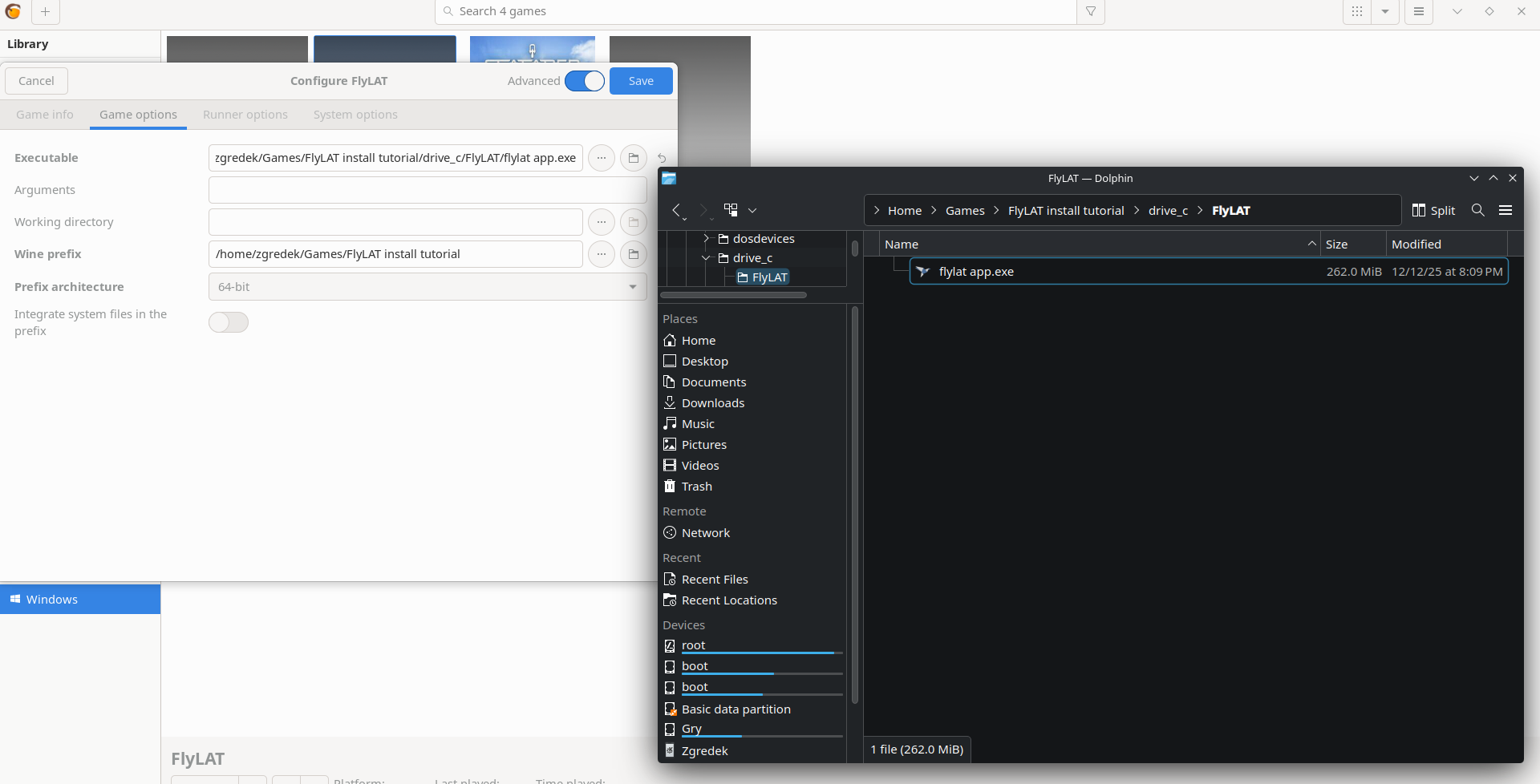Go back in Dolphin navigation
The width and height of the screenshot is (1540, 784).
click(x=678, y=210)
